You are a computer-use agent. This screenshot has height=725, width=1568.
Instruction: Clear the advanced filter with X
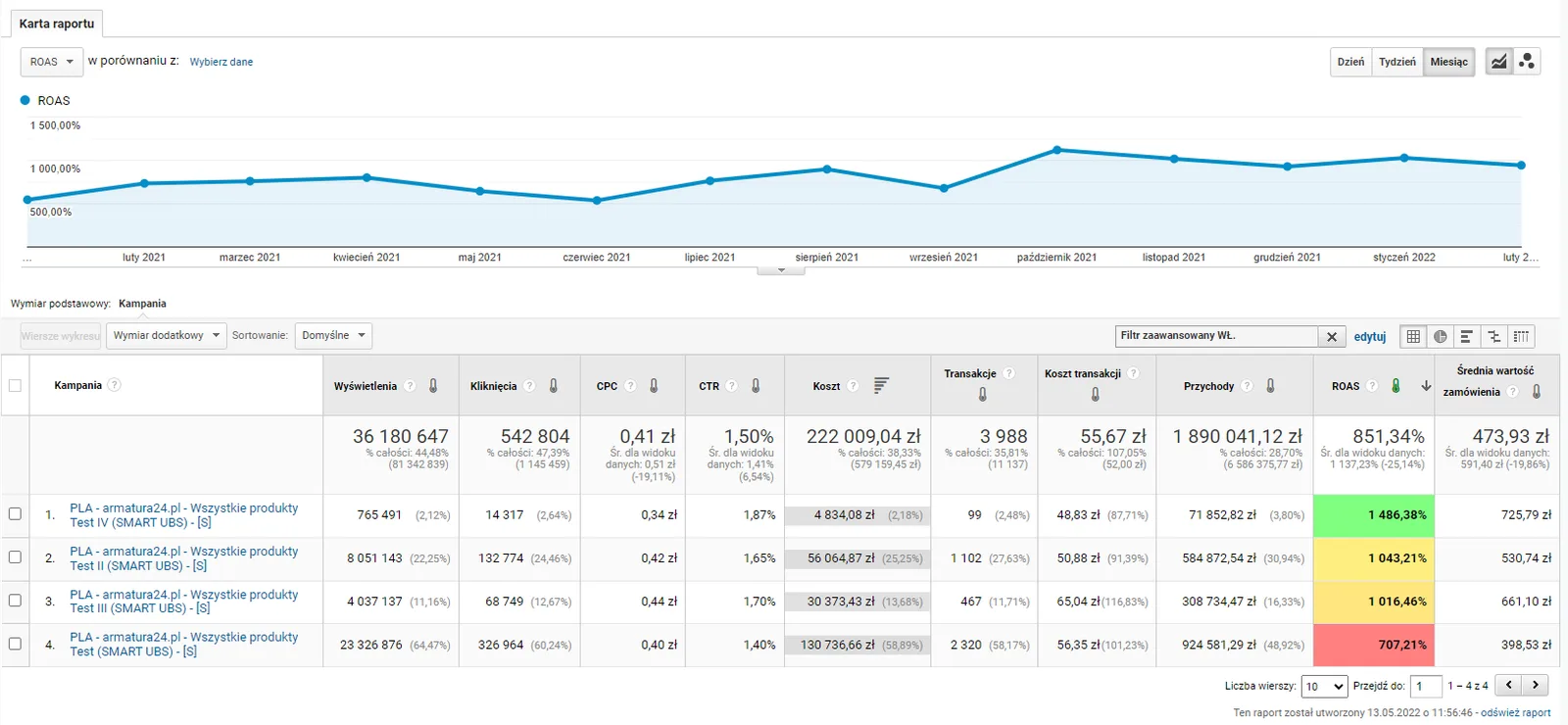pos(1332,336)
